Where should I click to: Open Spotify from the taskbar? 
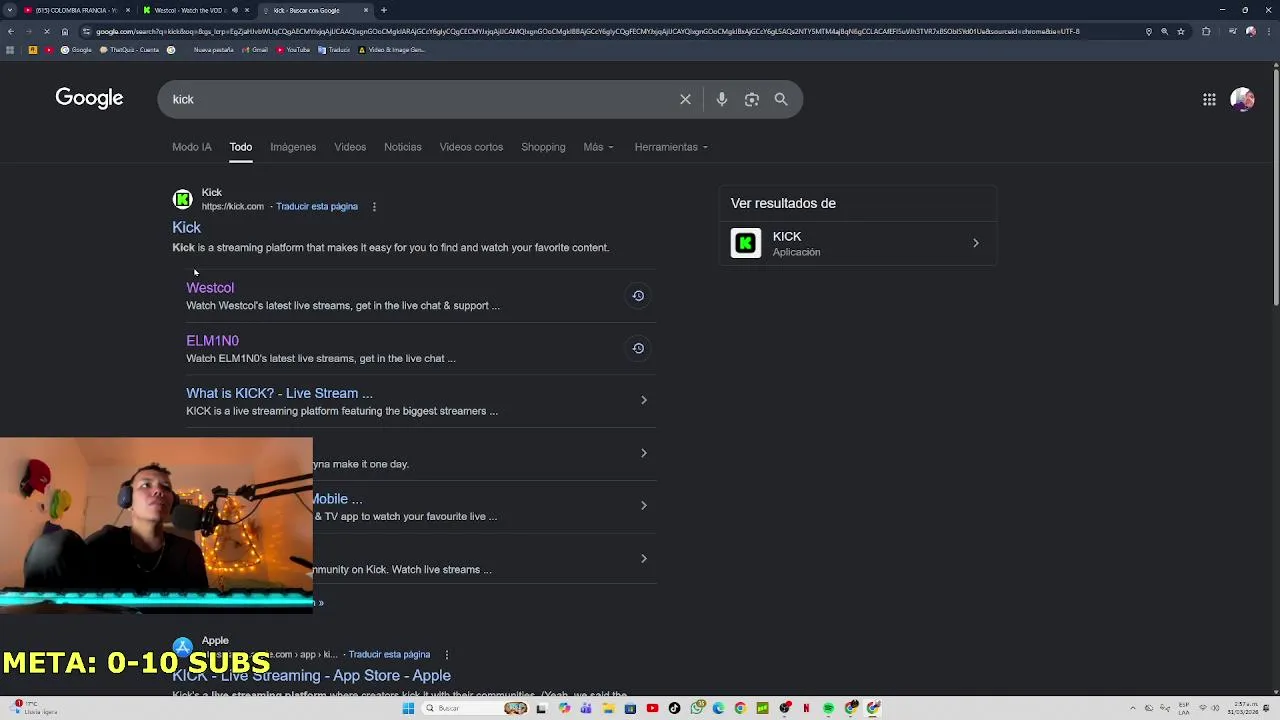tap(828, 708)
